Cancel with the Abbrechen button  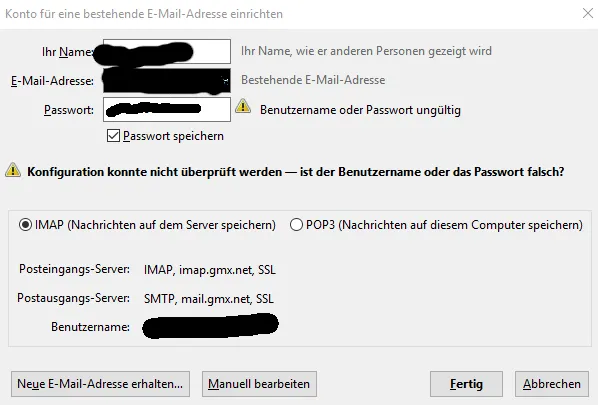[552, 384]
